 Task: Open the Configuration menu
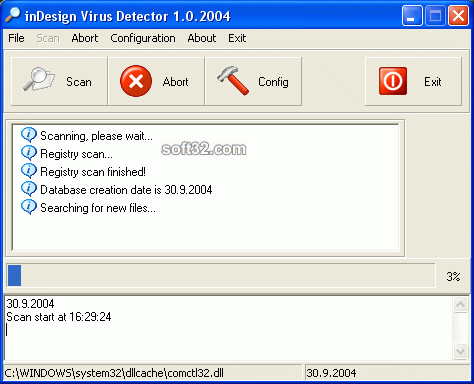point(143,38)
